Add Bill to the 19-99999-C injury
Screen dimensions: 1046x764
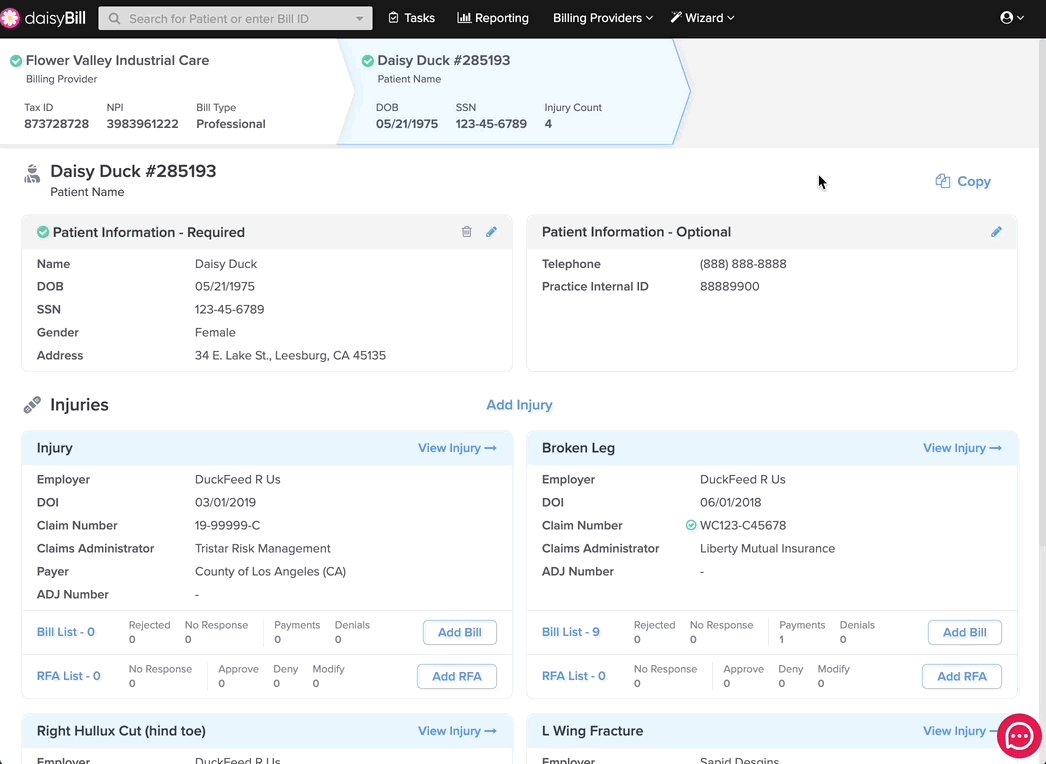(x=460, y=633)
